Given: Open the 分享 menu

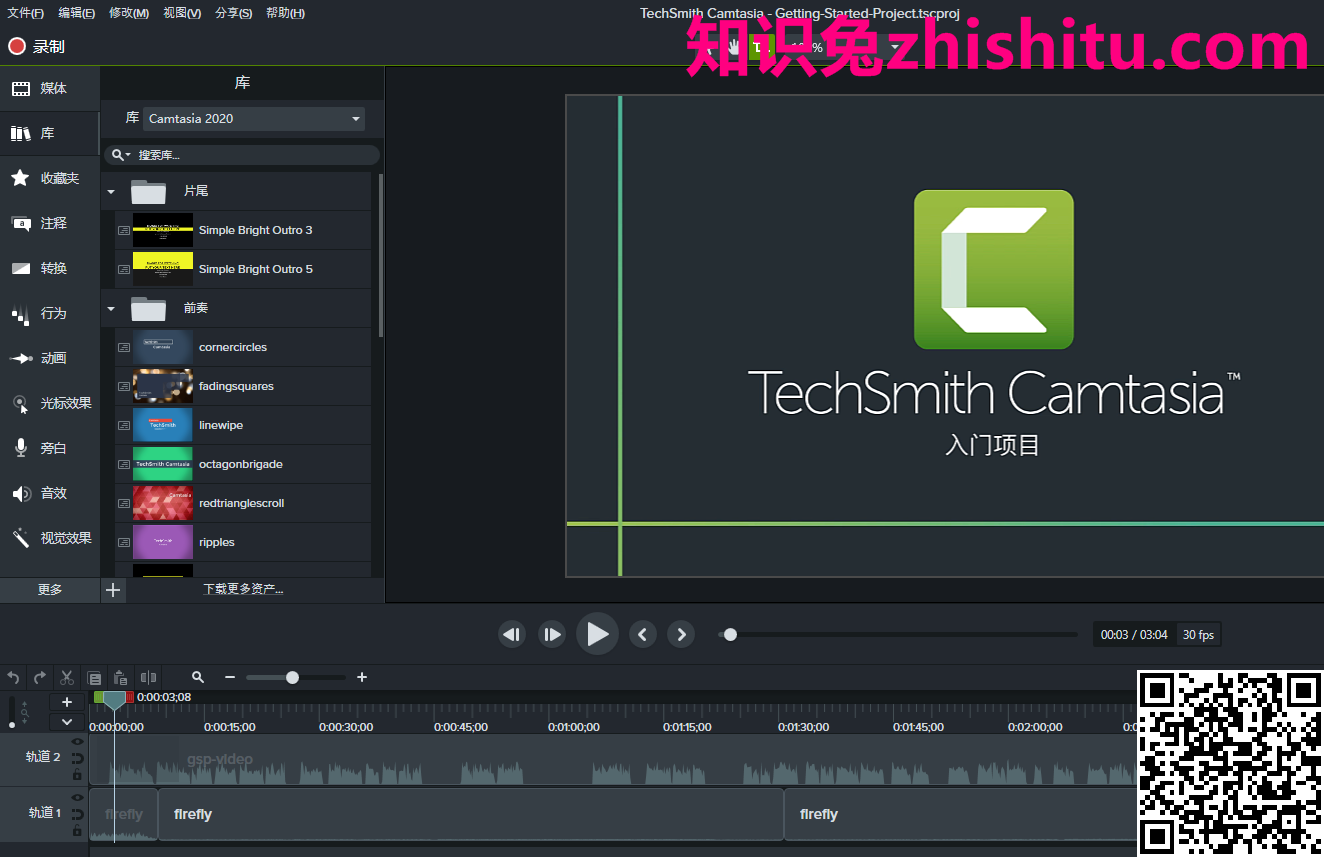Looking at the screenshot, I should 233,13.
